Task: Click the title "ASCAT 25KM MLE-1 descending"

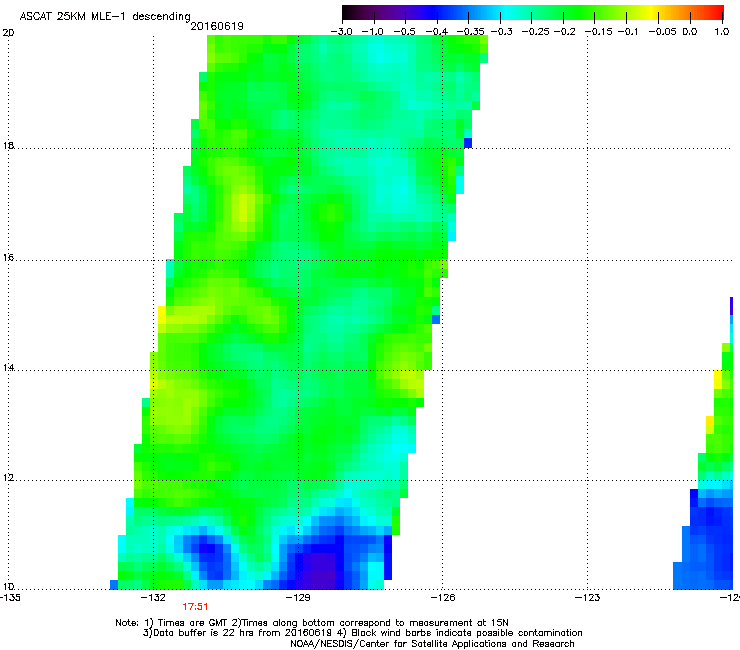Action: [105, 16]
